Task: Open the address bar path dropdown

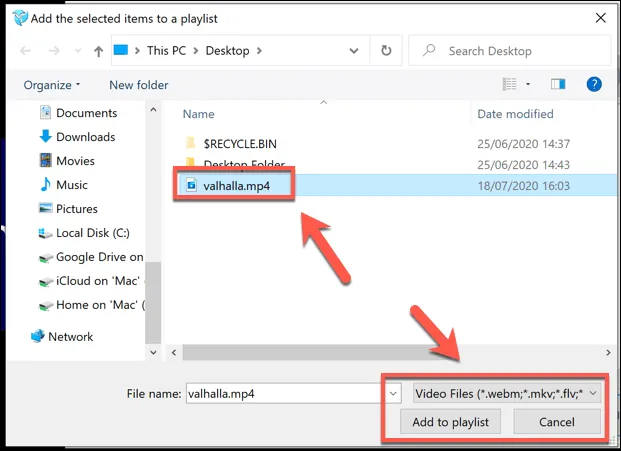Action: (355, 51)
